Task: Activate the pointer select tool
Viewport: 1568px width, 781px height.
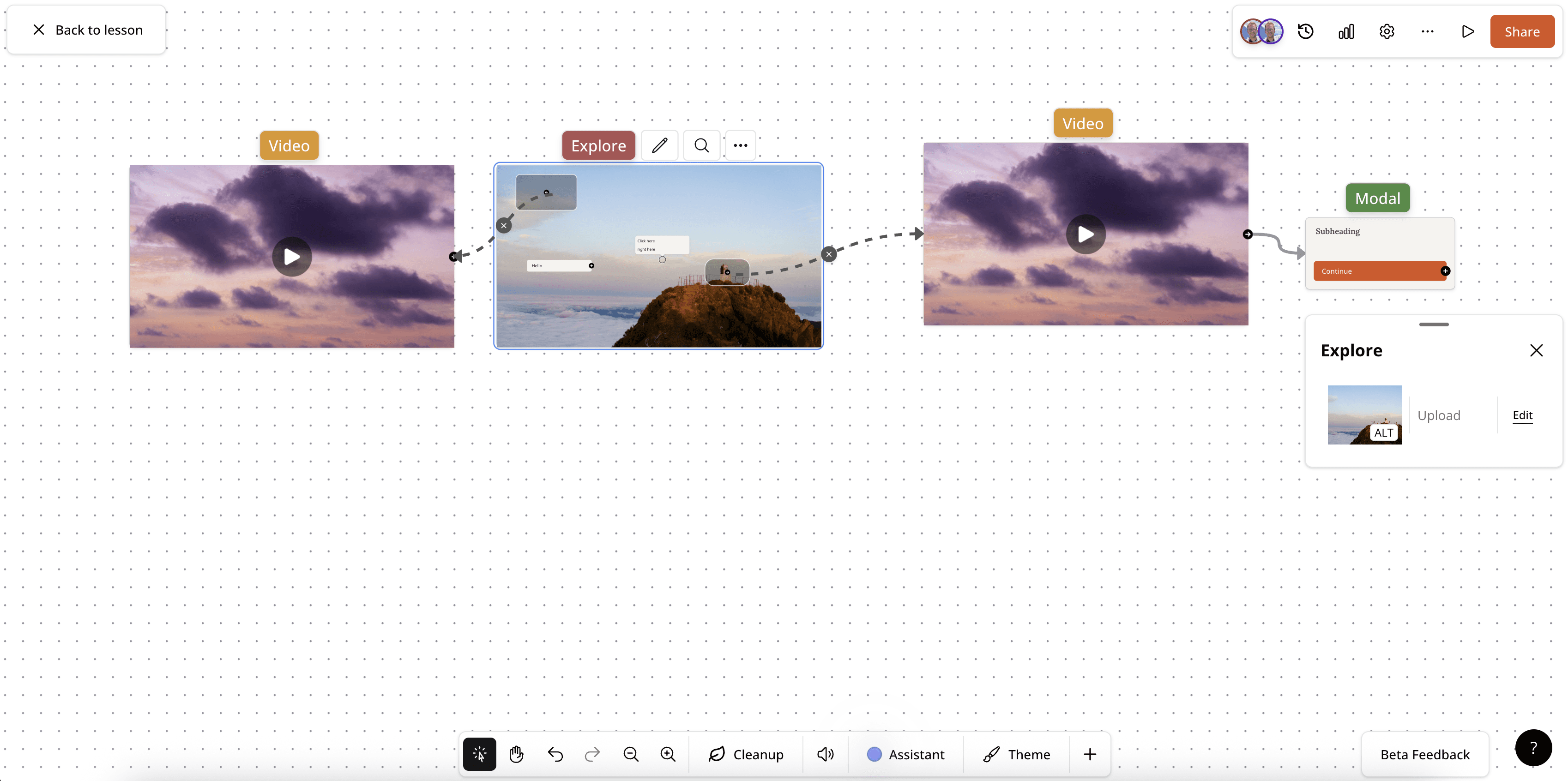Action: point(479,754)
